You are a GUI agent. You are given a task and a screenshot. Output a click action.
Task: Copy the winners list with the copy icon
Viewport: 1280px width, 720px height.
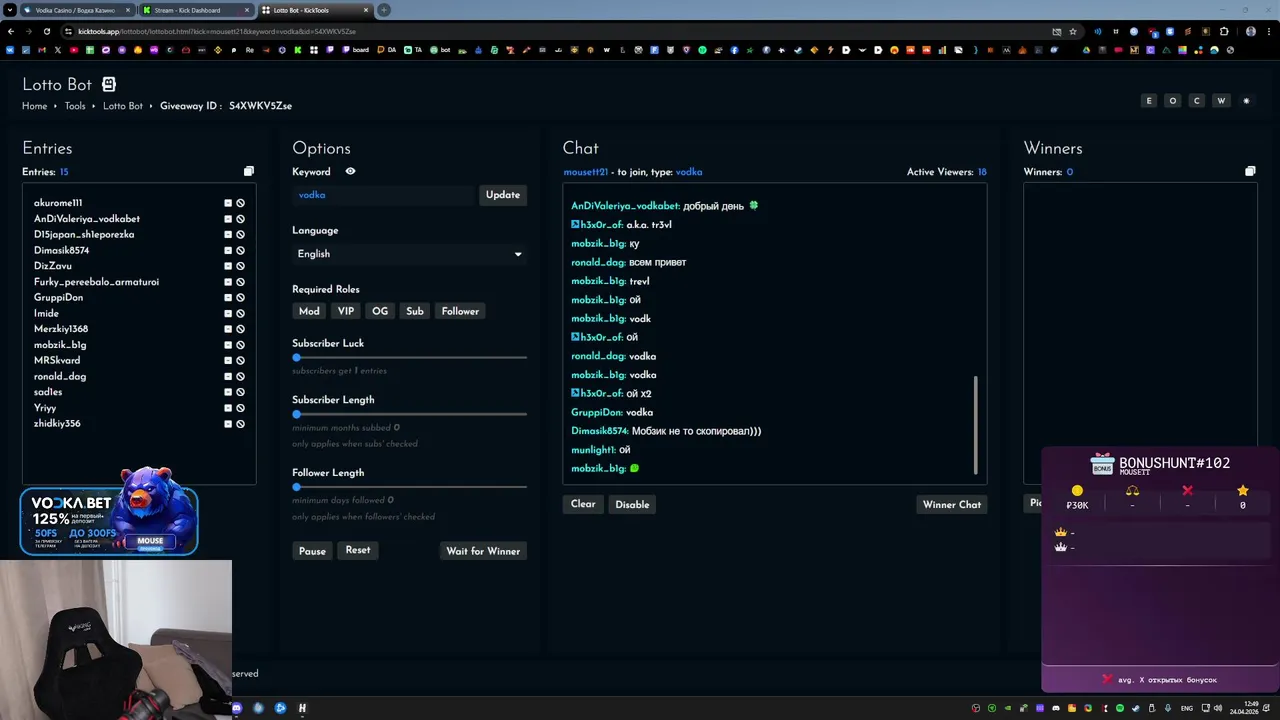(x=1250, y=171)
